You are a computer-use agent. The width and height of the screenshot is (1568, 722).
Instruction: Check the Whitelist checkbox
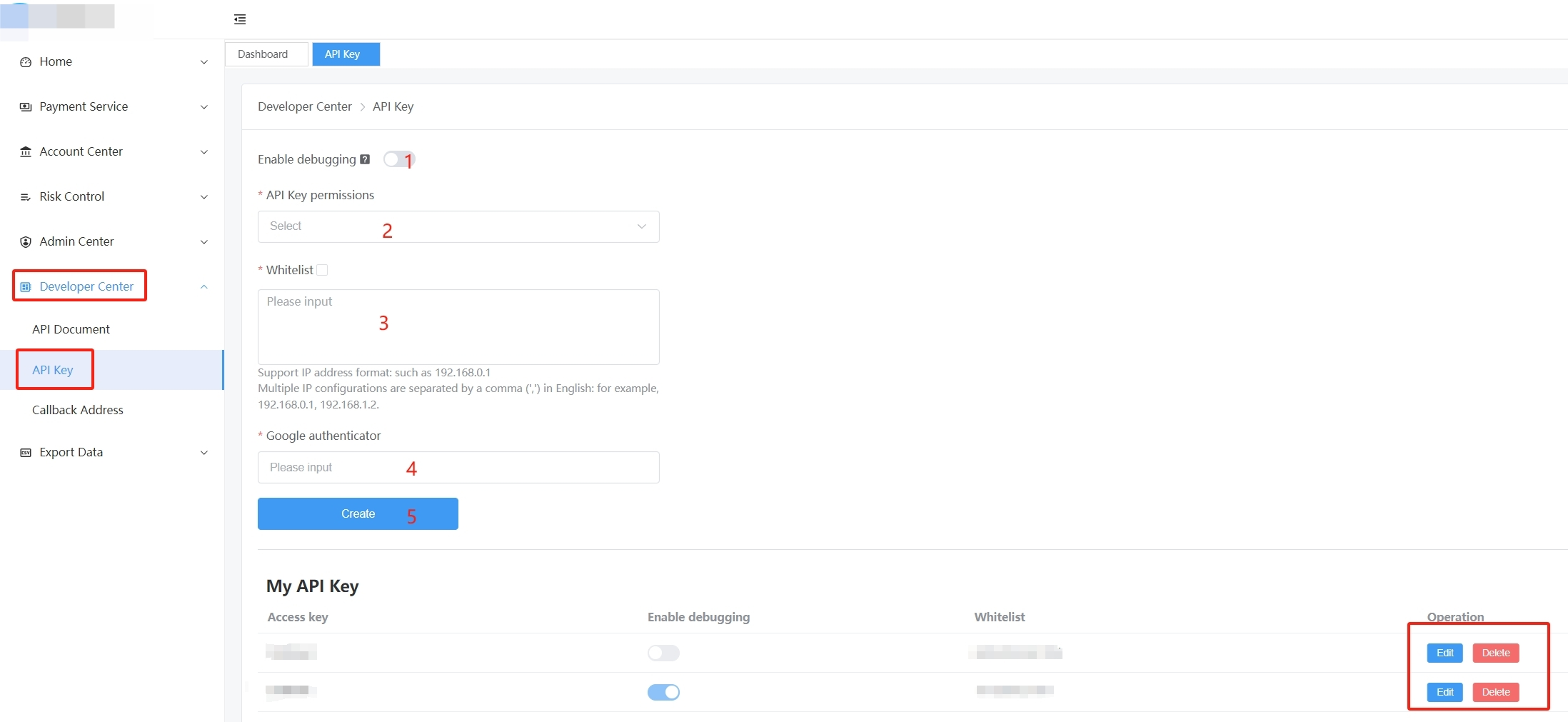click(x=323, y=269)
